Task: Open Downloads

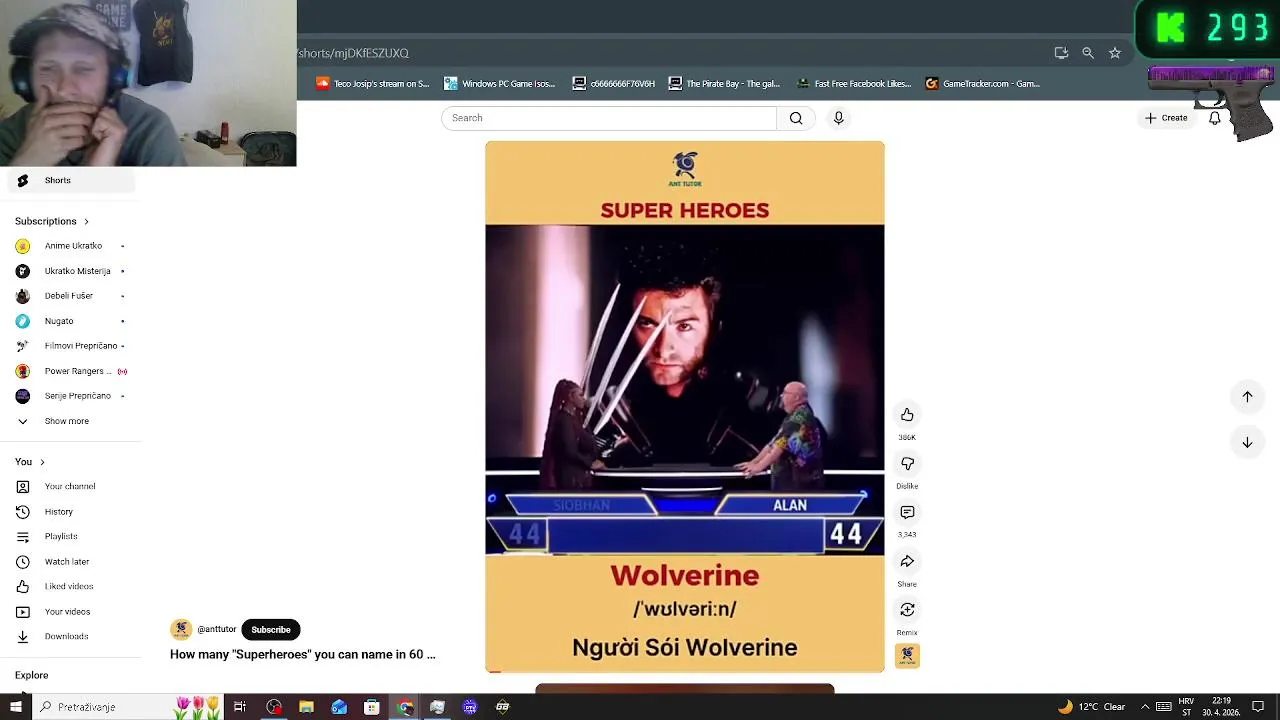Action: tap(70, 637)
